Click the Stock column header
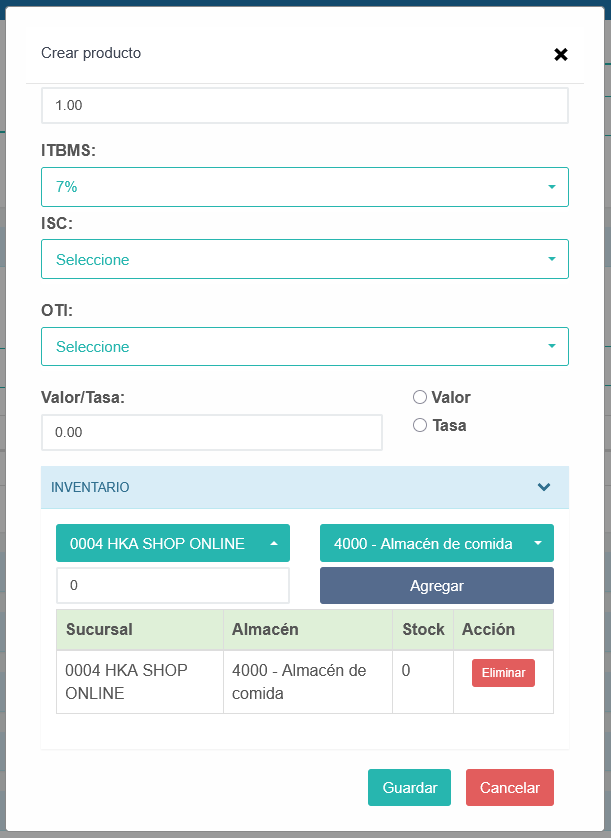611x838 pixels. (422, 630)
